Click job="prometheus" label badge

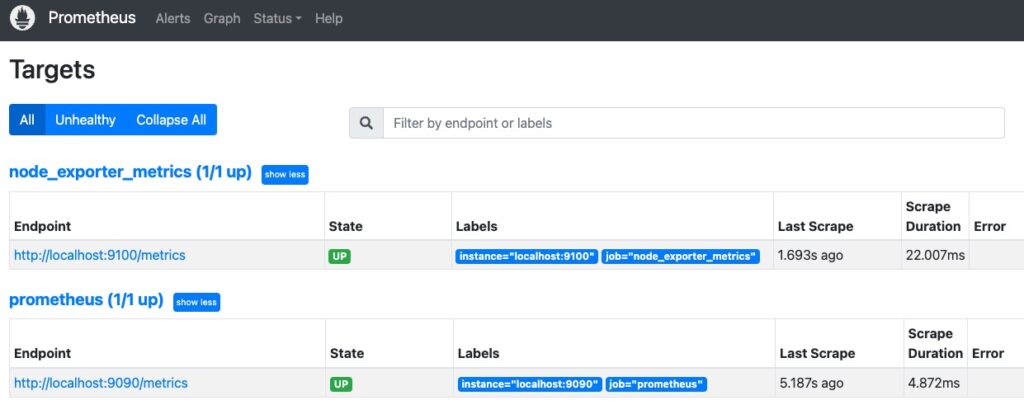pos(656,384)
